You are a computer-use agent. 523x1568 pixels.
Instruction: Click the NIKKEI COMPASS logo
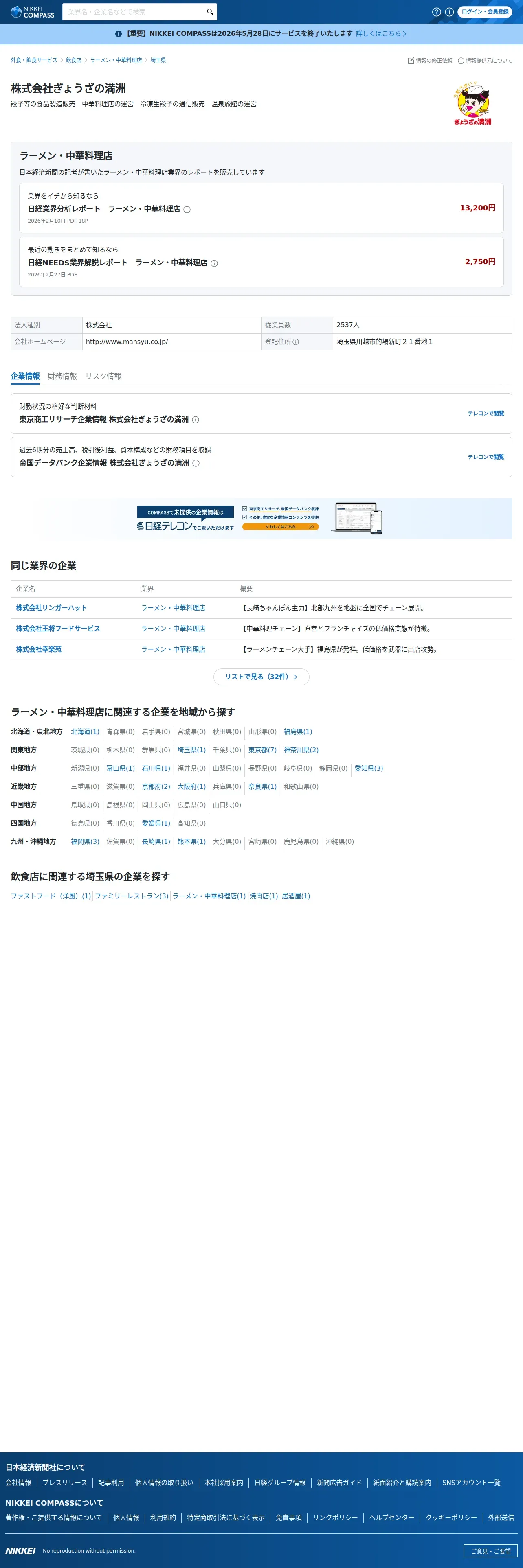click(x=32, y=11)
